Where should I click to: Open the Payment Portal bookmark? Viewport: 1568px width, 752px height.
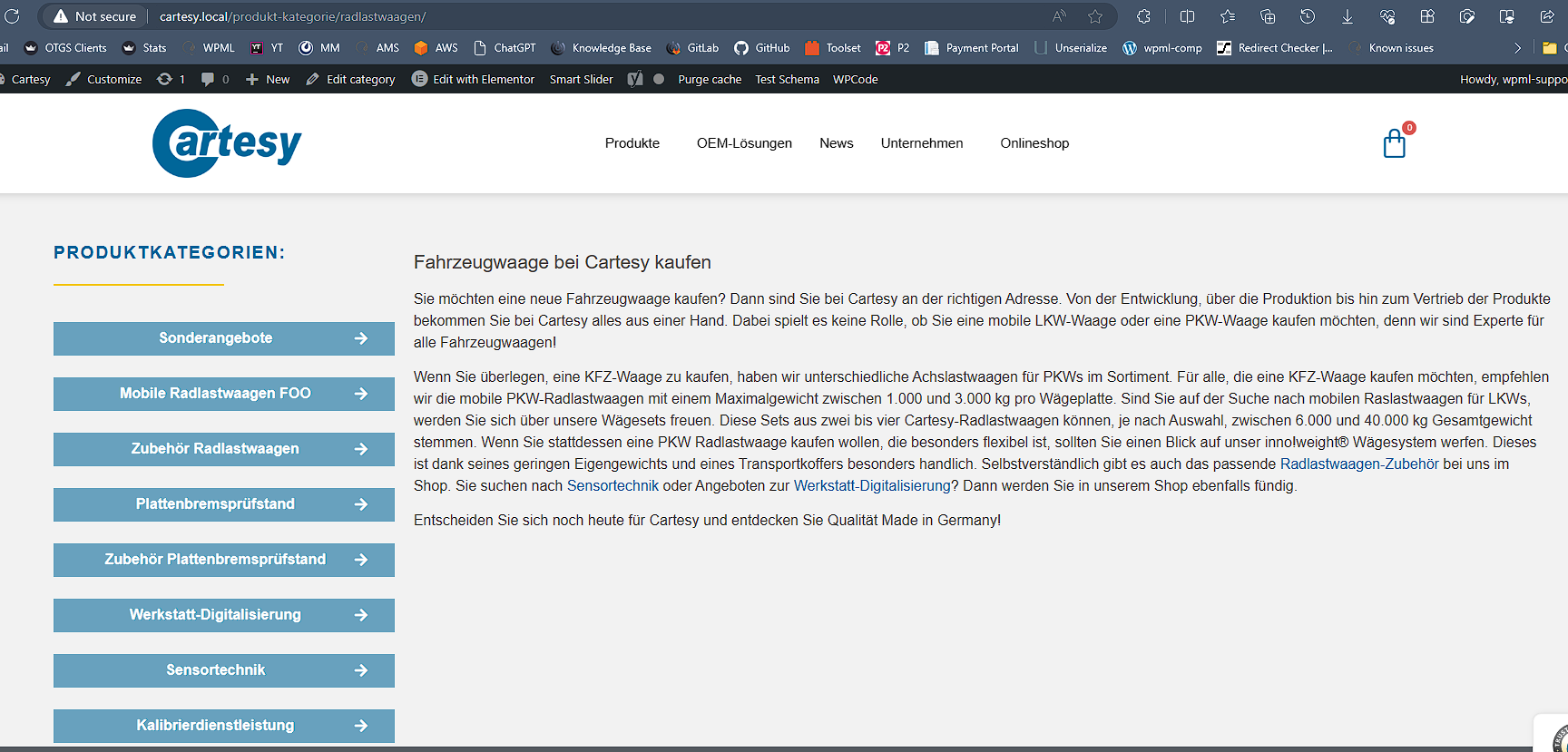[x=972, y=48]
